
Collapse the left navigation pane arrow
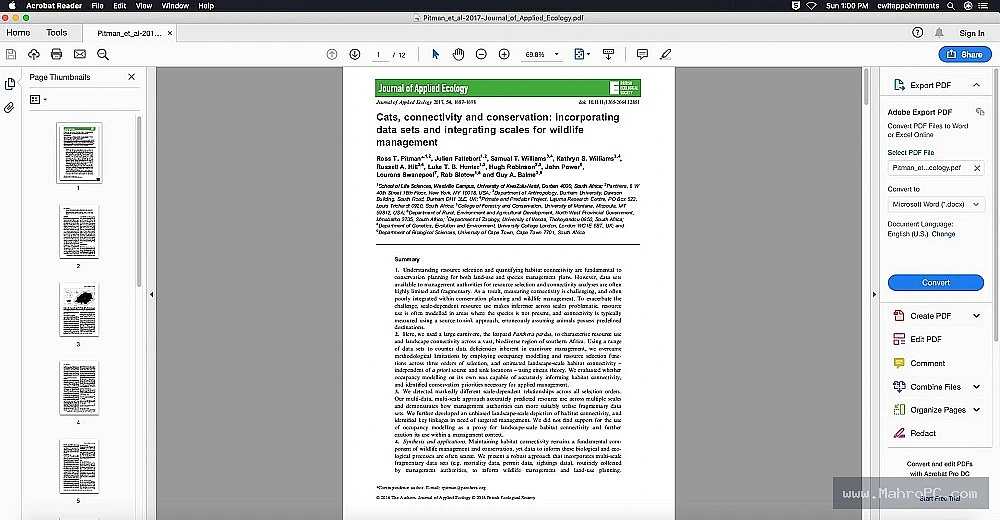[x=151, y=294]
